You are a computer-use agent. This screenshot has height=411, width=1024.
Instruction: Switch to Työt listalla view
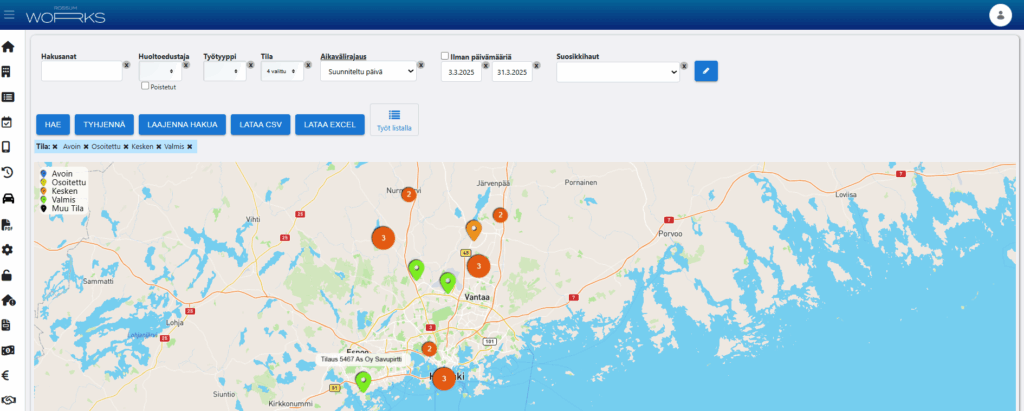click(x=394, y=120)
